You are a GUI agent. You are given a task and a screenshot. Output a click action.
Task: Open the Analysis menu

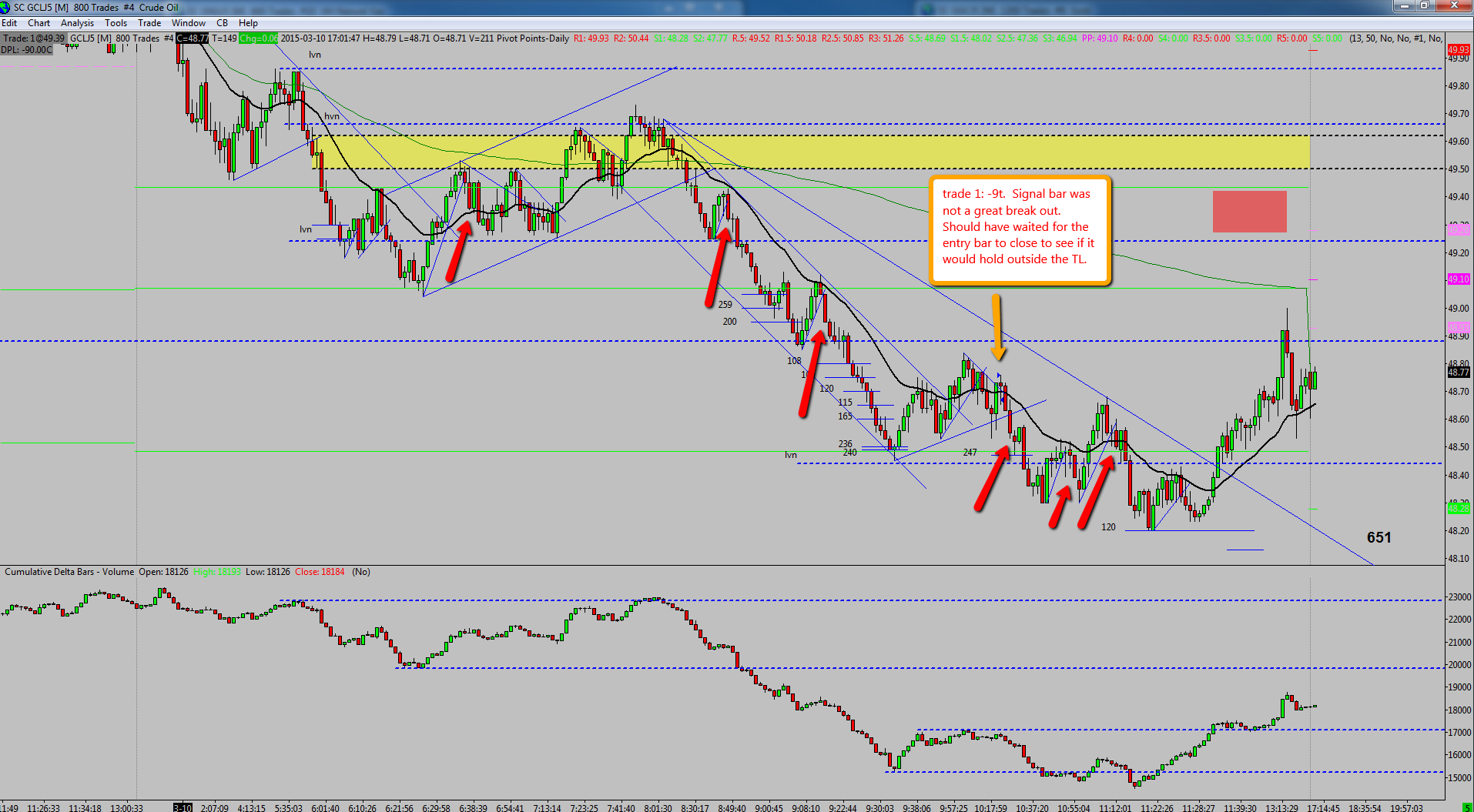point(77,23)
